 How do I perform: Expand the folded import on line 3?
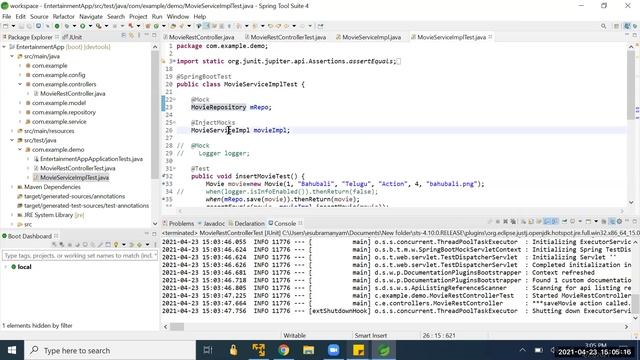click(x=174, y=61)
